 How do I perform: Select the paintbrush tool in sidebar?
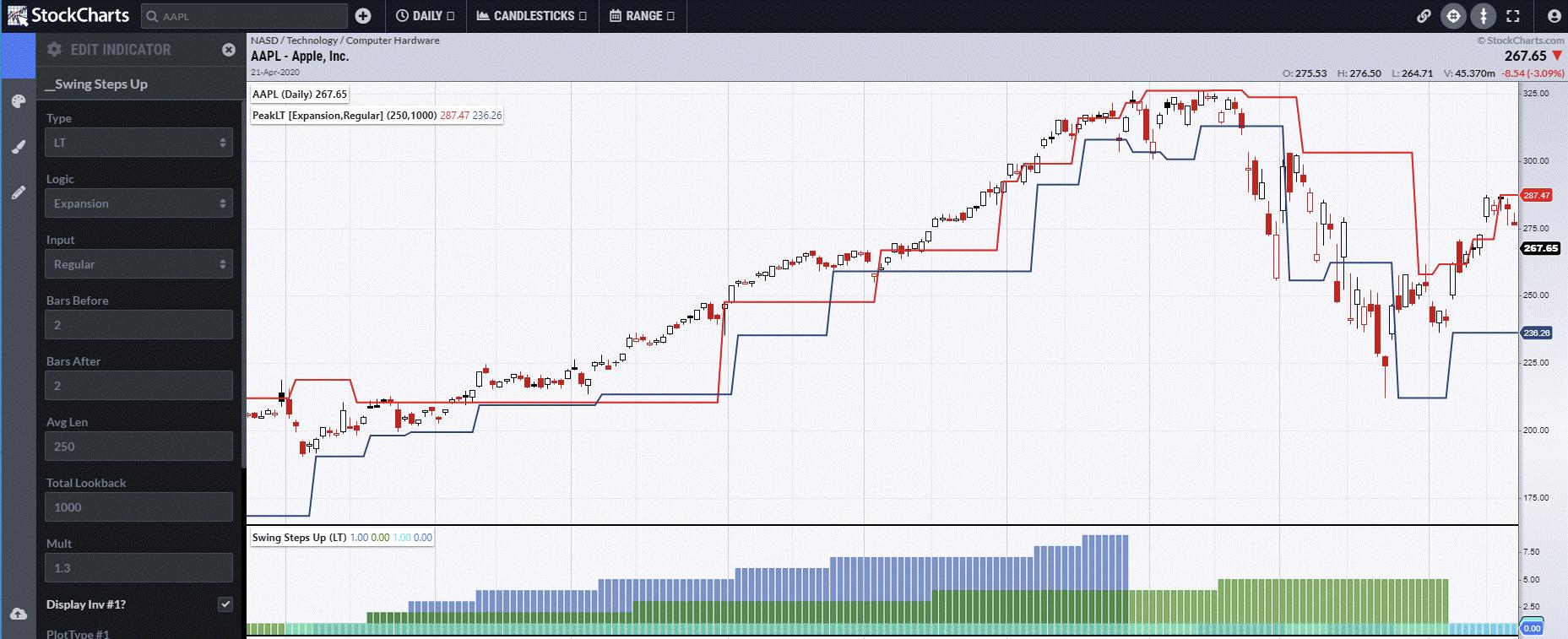(18, 148)
